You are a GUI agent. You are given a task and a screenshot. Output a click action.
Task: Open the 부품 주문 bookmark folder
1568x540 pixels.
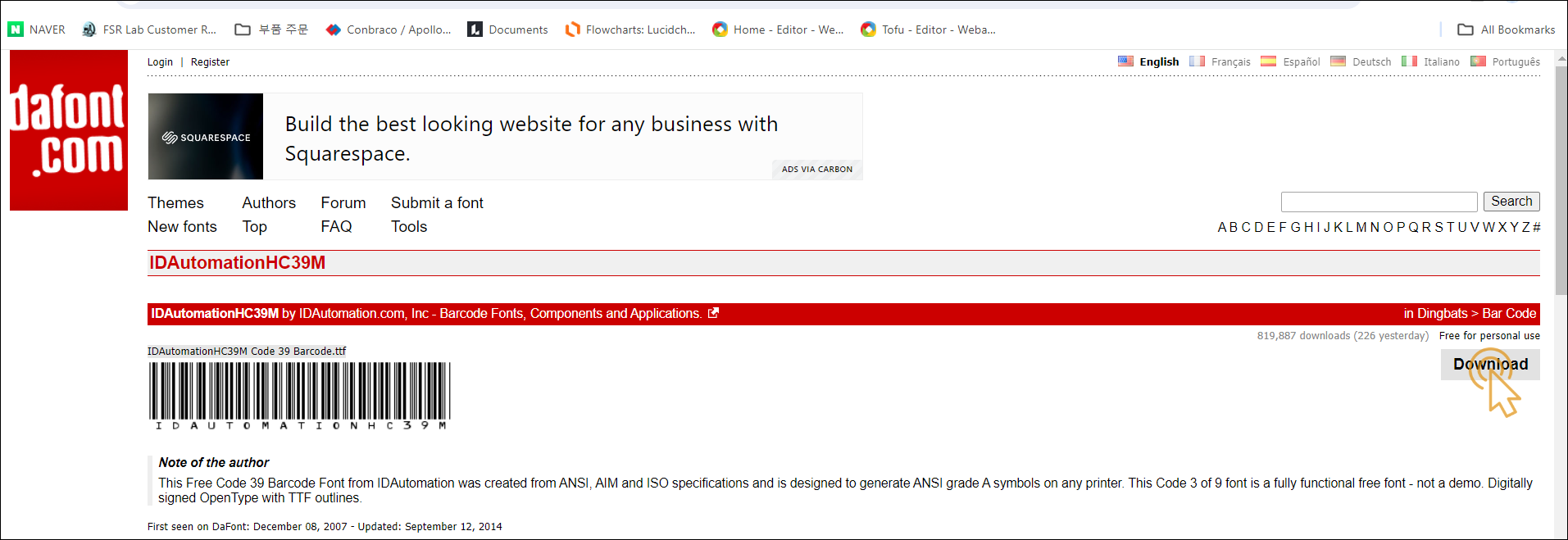pos(271,29)
